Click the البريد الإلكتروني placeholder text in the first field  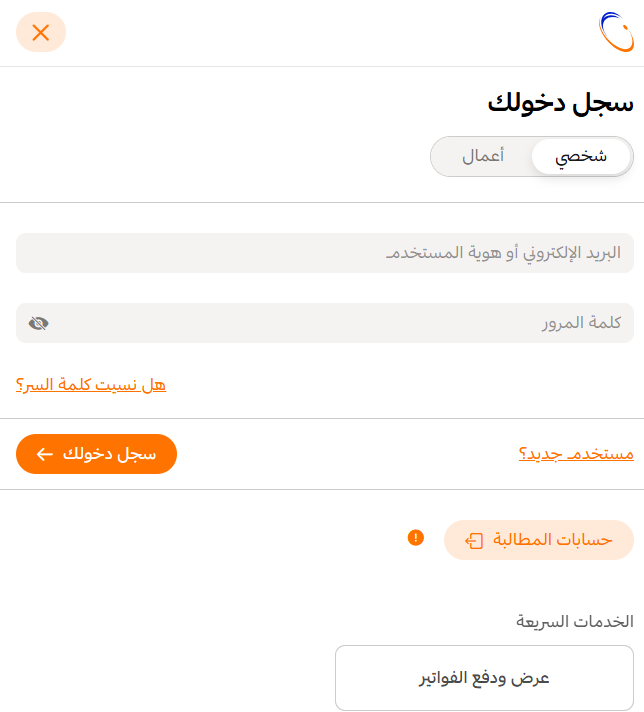(x=503, y=252)
